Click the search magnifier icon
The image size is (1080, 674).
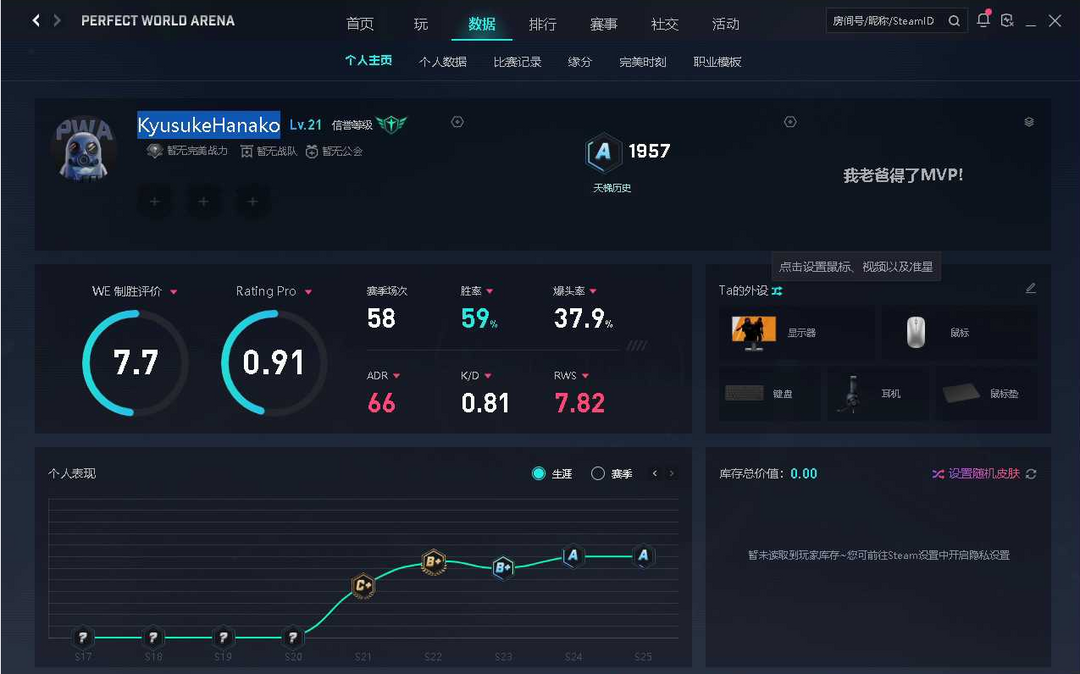[954, 21]
